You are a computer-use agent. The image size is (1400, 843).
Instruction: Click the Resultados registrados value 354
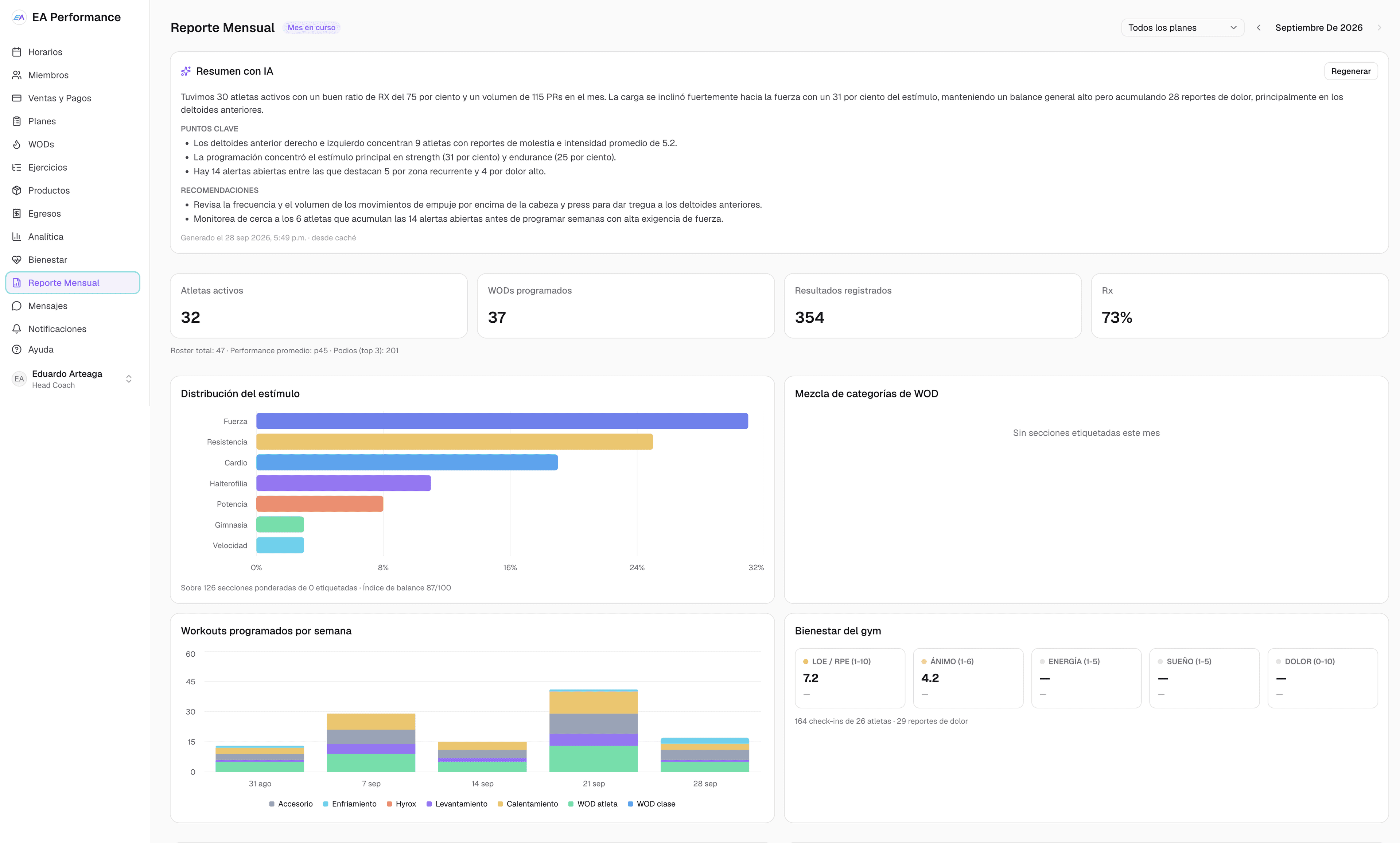pos(809,318)
